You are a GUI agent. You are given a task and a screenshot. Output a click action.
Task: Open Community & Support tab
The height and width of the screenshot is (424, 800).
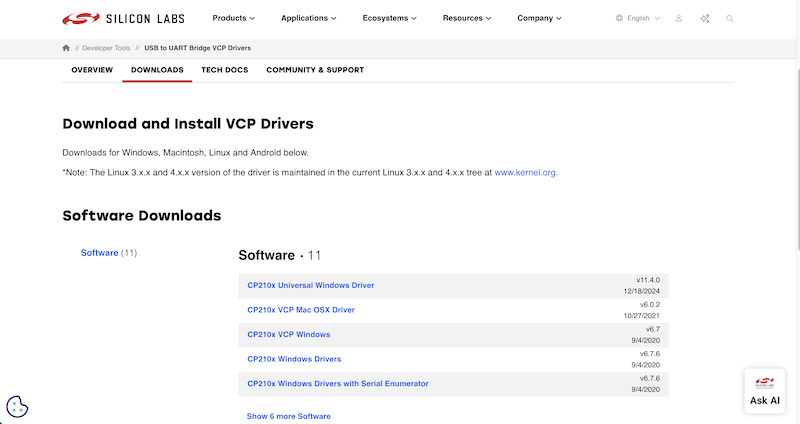point(315,70)
